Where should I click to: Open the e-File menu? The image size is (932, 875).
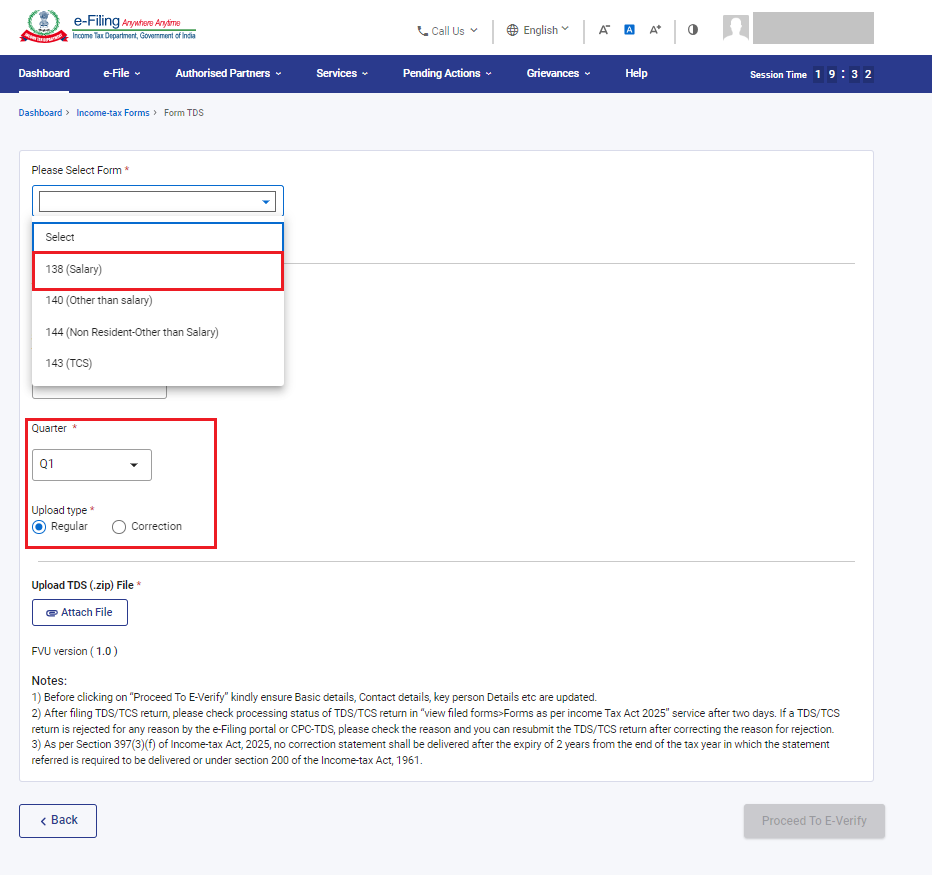coord(122,73)
